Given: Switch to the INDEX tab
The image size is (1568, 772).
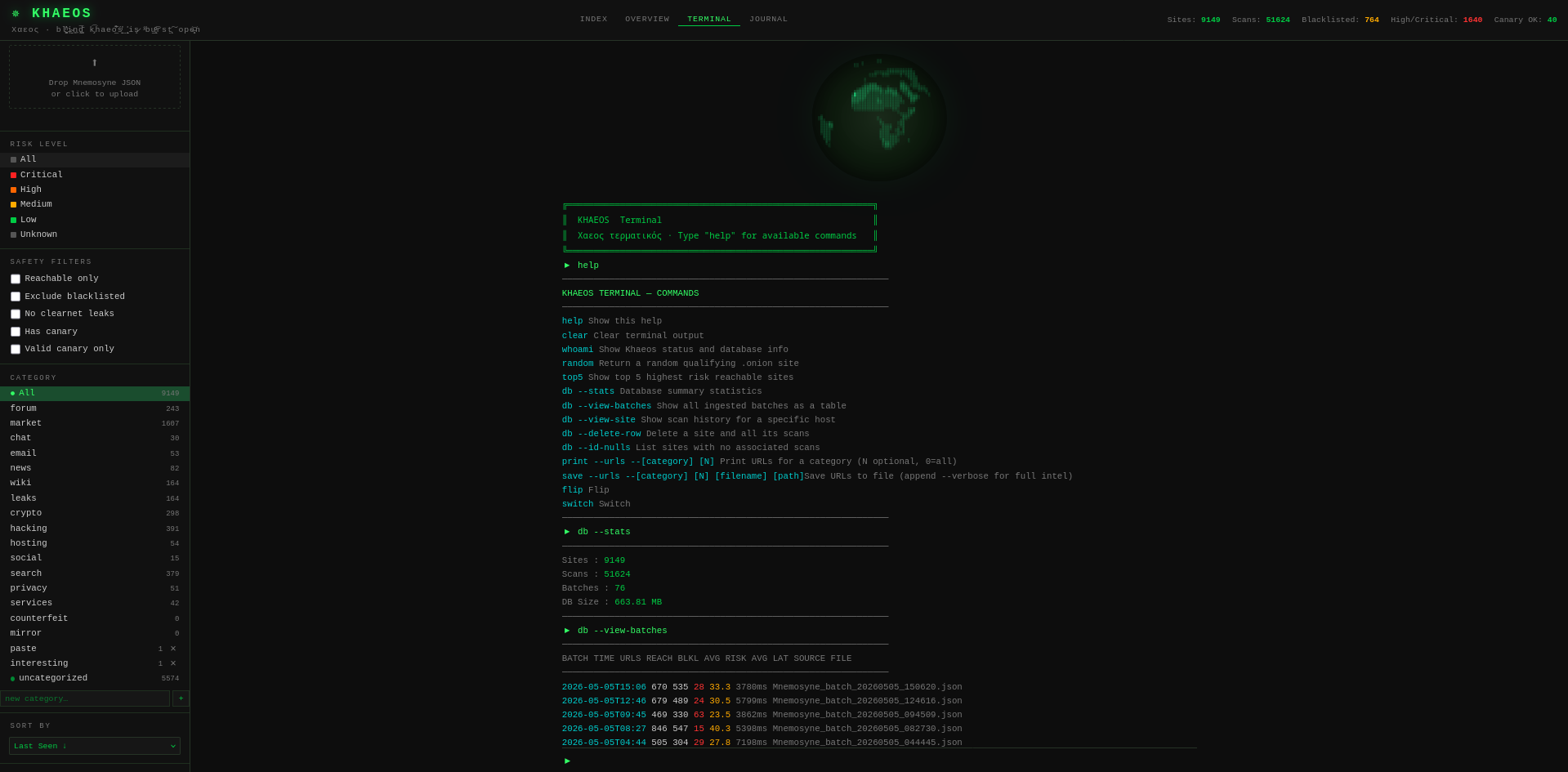Looking at the screenshot, I should point(594,19).
